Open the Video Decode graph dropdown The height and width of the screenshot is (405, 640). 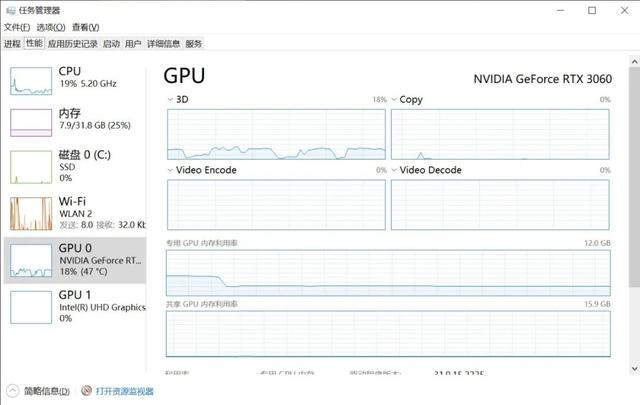[x=394, y=170]
